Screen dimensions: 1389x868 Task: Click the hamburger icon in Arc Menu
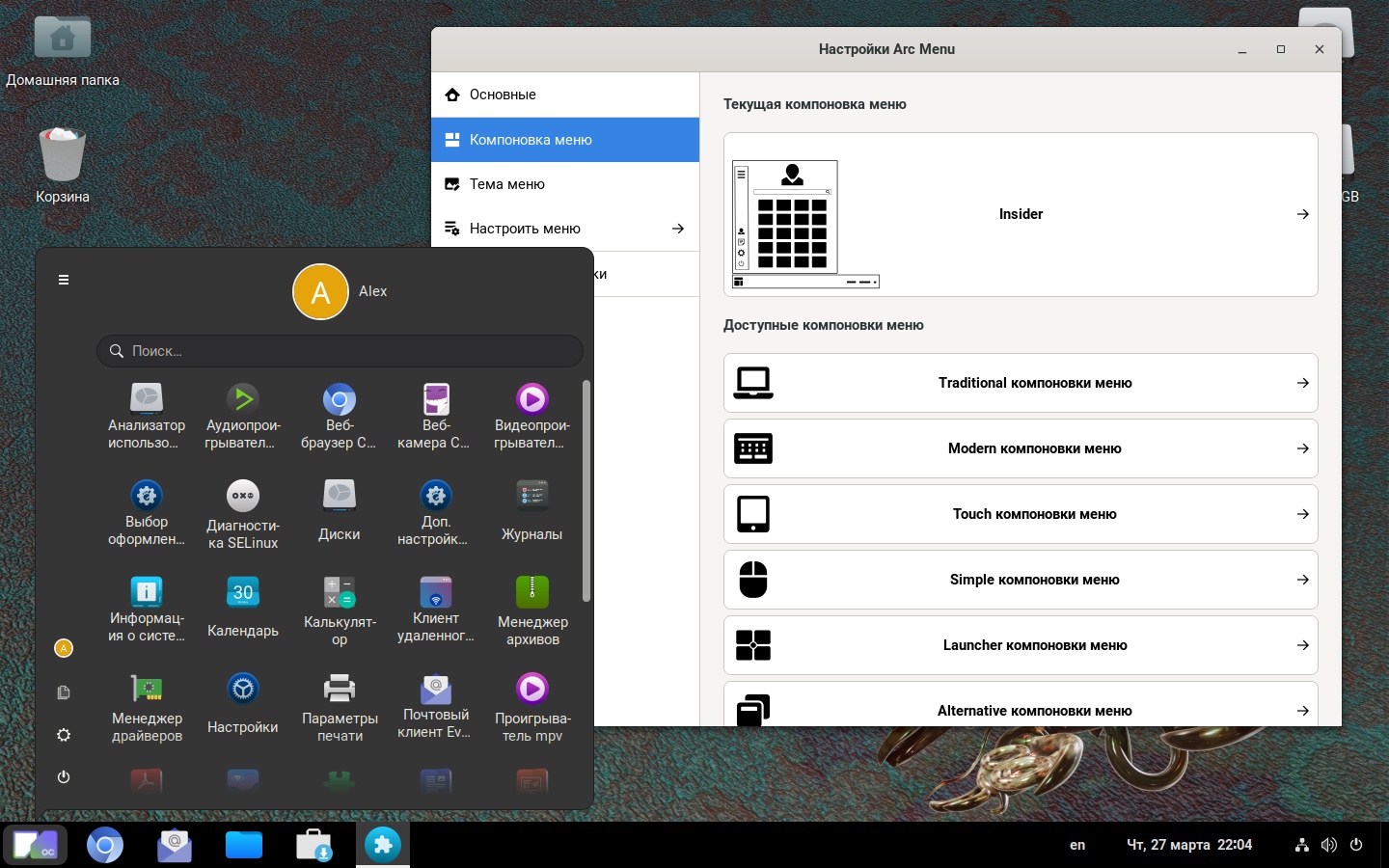click(x=64, y=280)
